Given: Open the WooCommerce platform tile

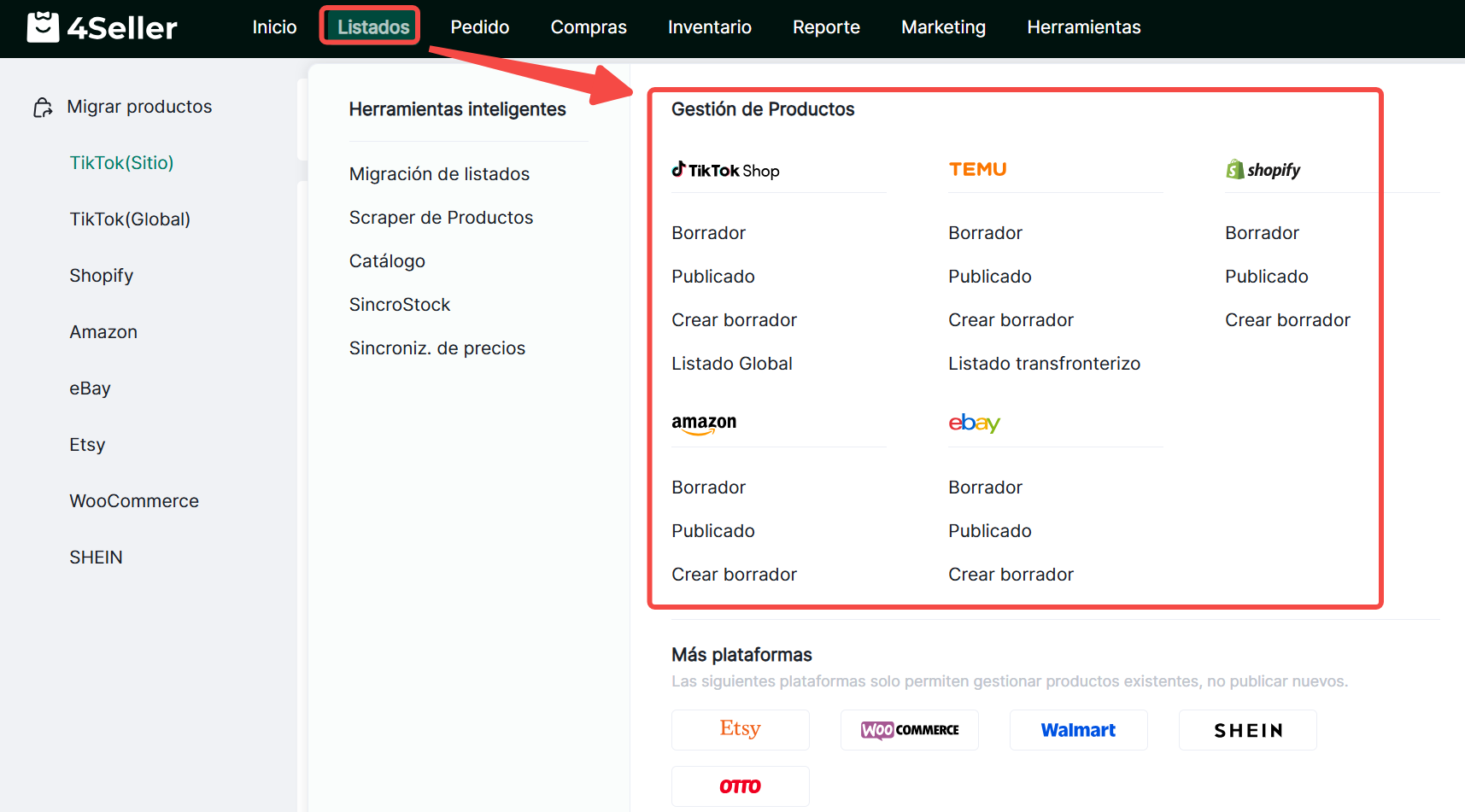Looking at the screenshot, I should pyautogui.click(x=909, y=730).
